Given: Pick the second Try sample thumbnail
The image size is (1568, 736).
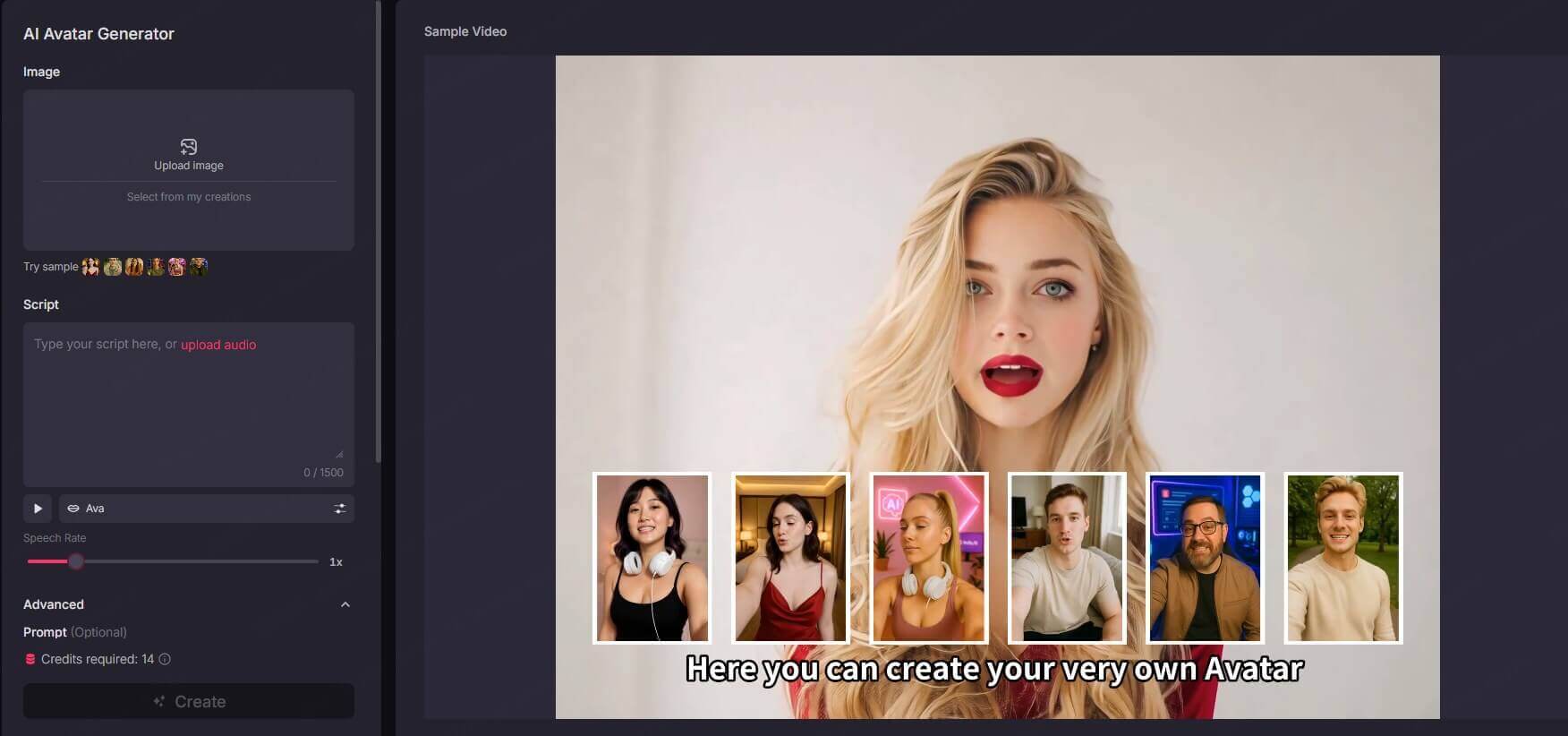Looking at the screenshot, I should [x=113, y=267].
